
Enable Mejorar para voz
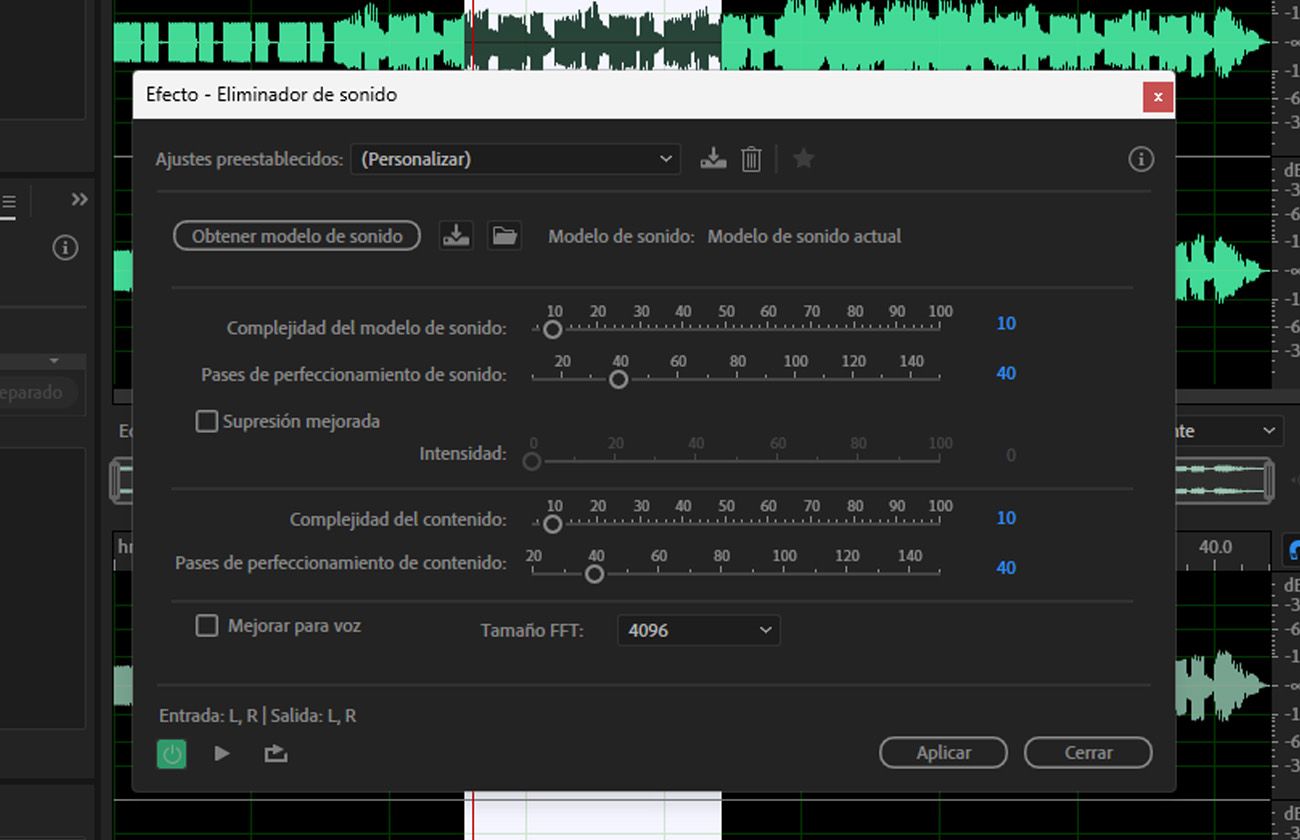point(206,625)
